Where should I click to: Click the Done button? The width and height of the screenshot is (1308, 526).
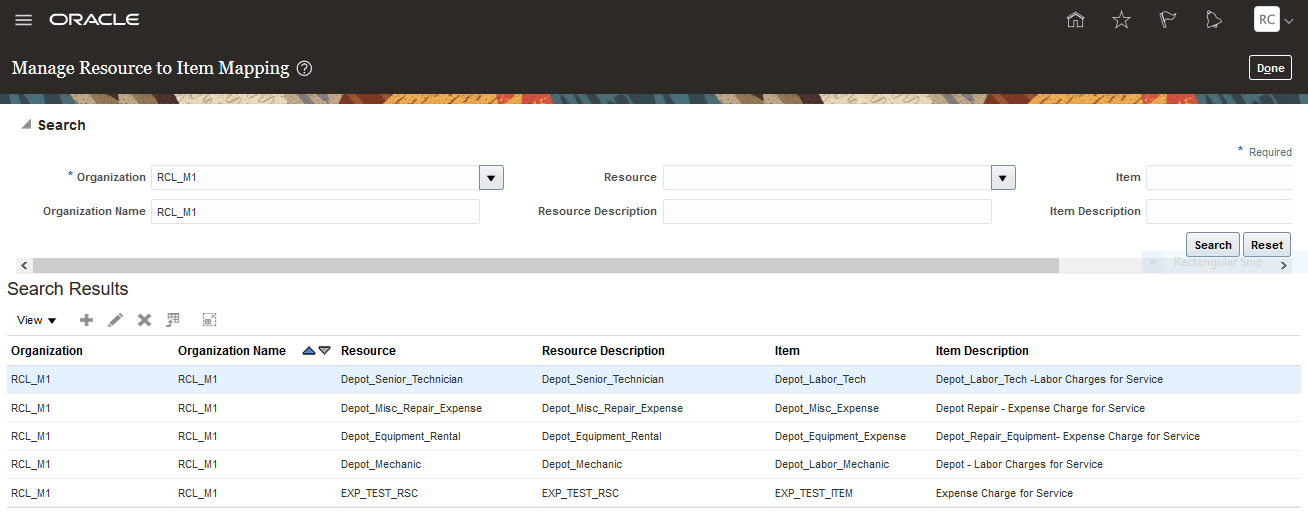(1270, 68)
